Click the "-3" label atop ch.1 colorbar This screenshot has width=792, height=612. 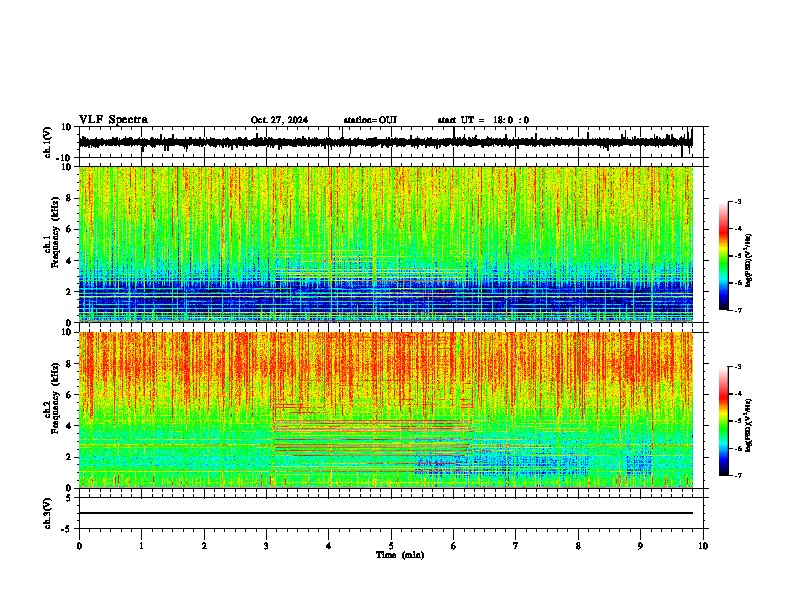coord(737,201)
